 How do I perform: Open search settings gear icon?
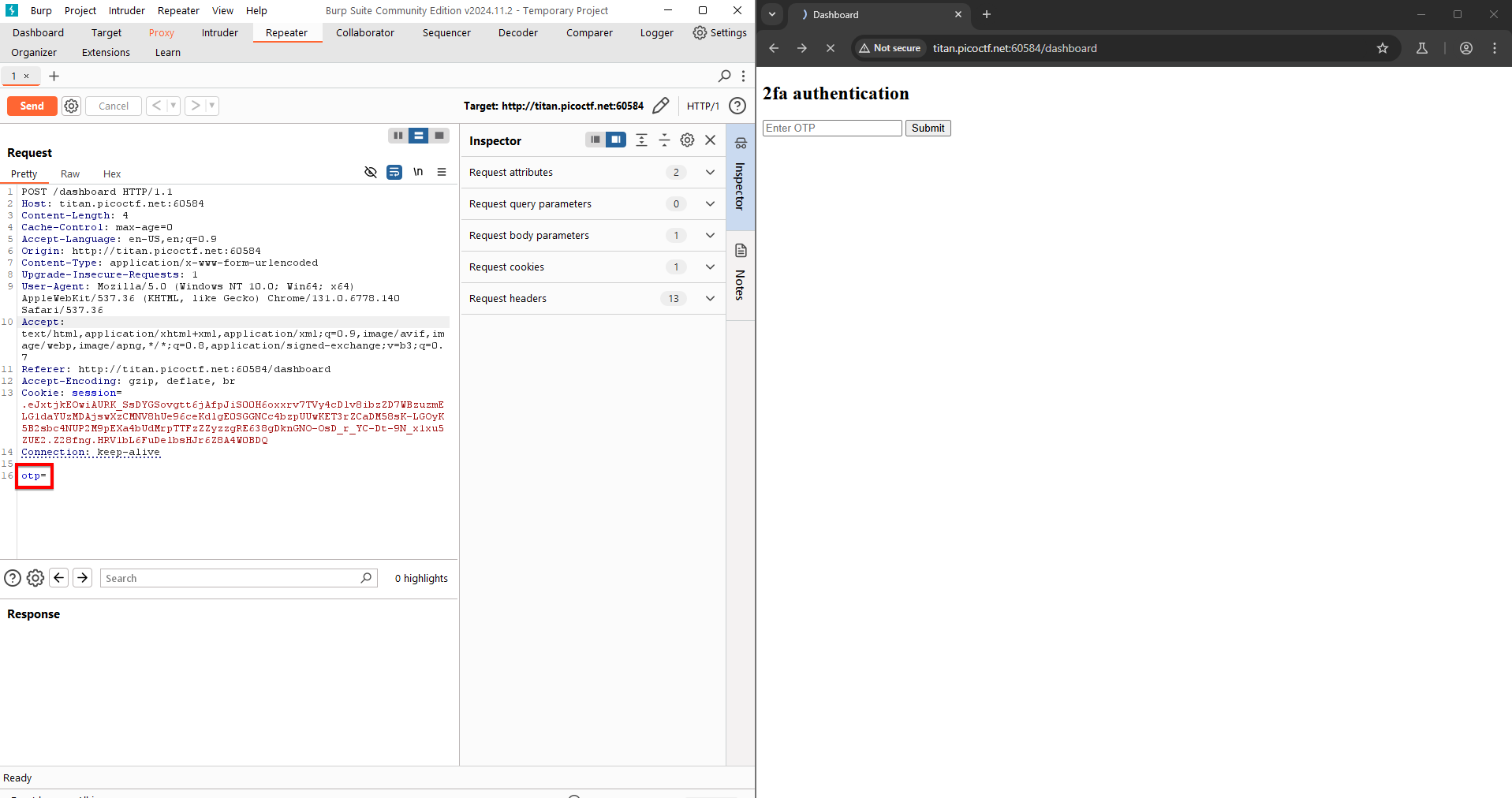click(x=35, y=578)
